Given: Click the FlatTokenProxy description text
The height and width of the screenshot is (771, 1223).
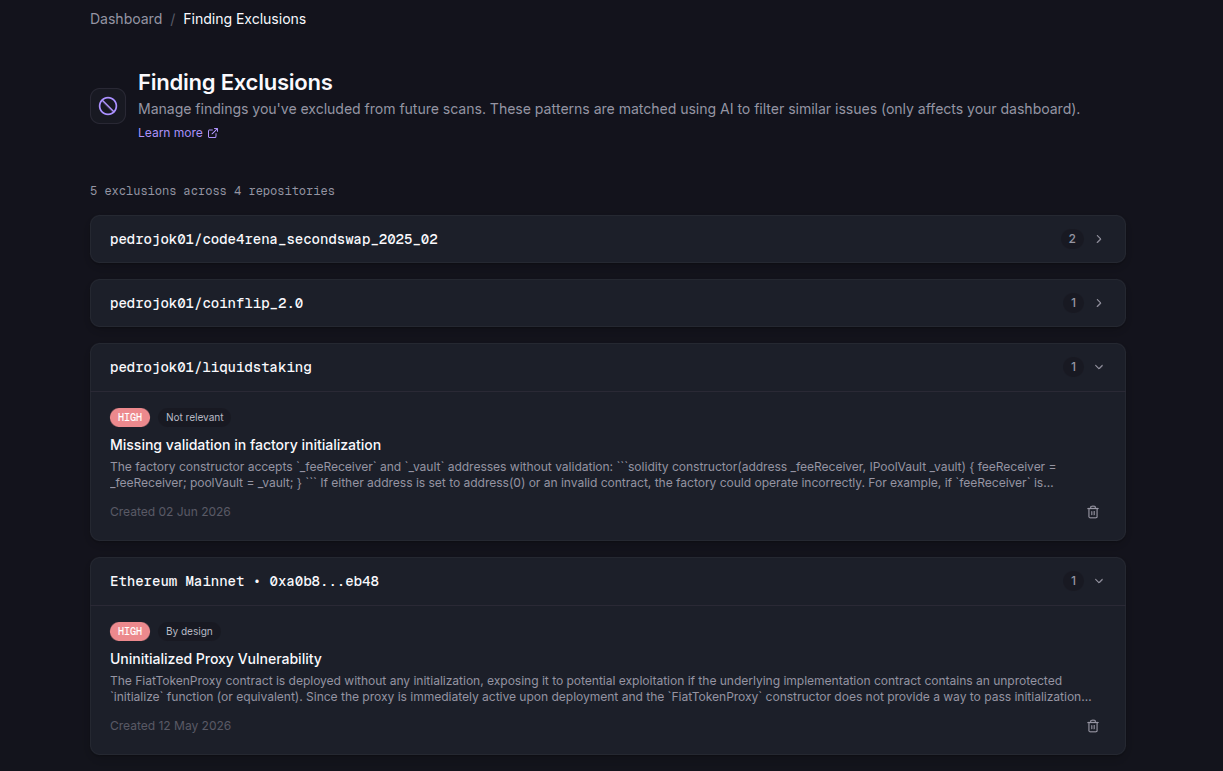Looking at the screenshot, I should coord(600,689).
